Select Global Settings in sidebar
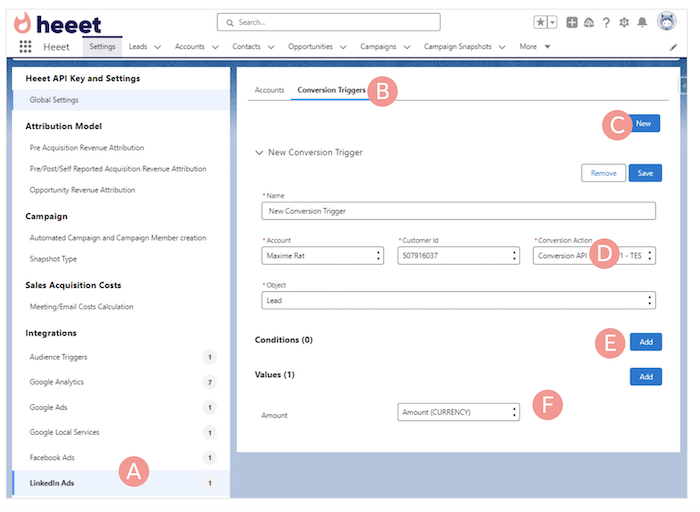Viewport: 700px width, 512px height. [x=121, y=100]
